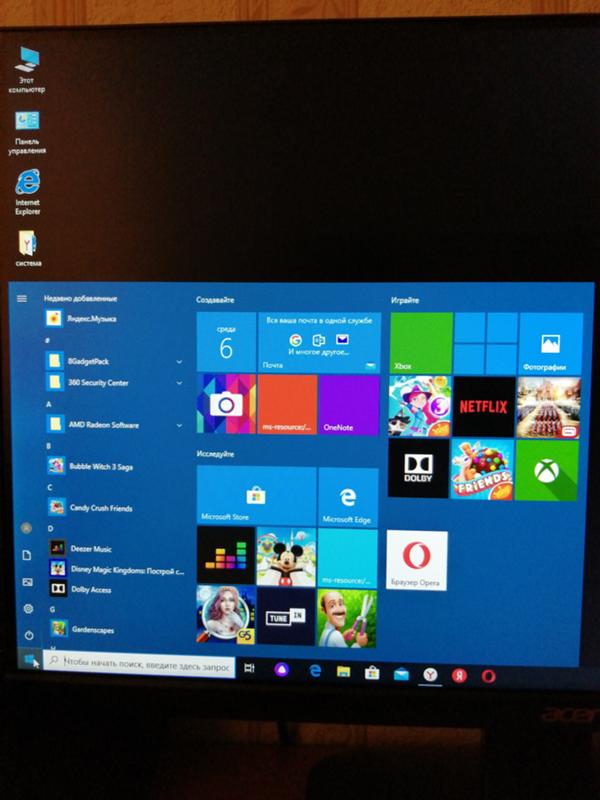
Task: Expand the 8GadgetPack folder chevron
Action: point(179,362)
